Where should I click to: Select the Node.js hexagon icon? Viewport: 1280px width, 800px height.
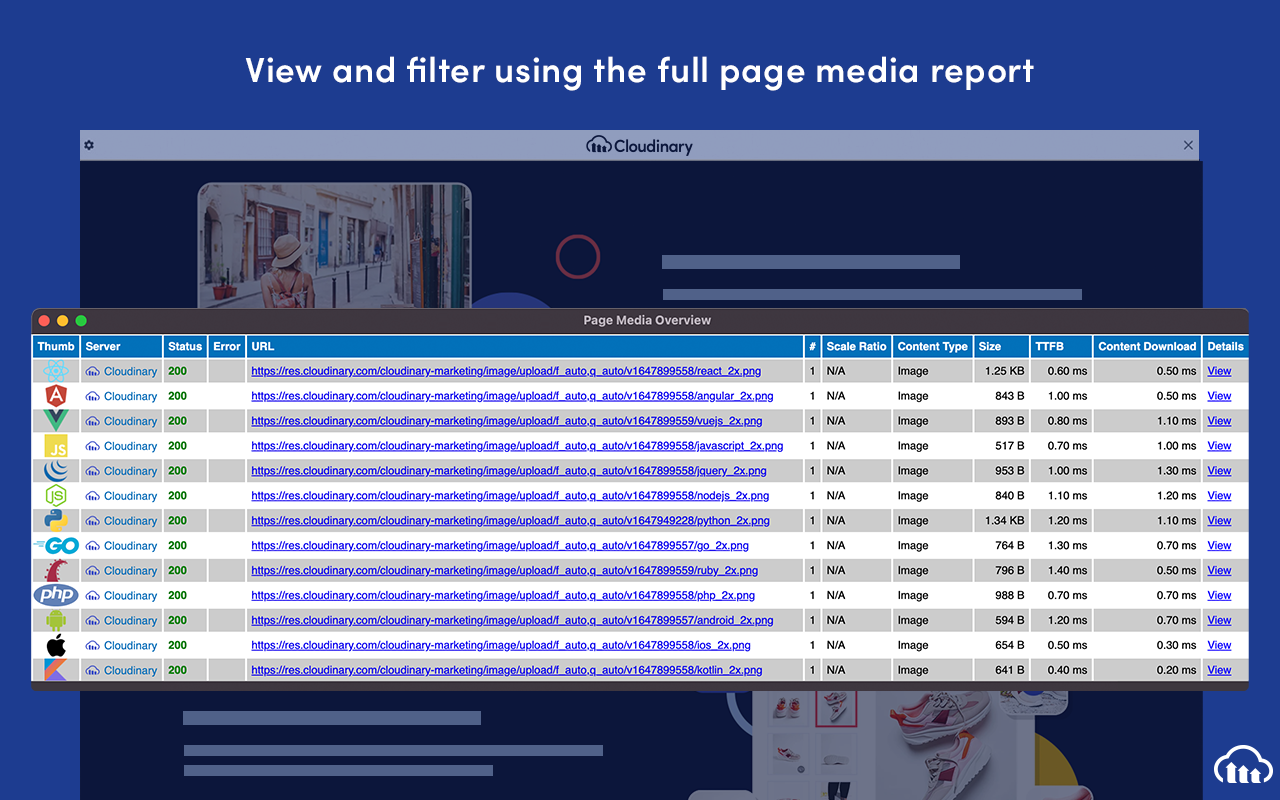click(x=56, y=495)
